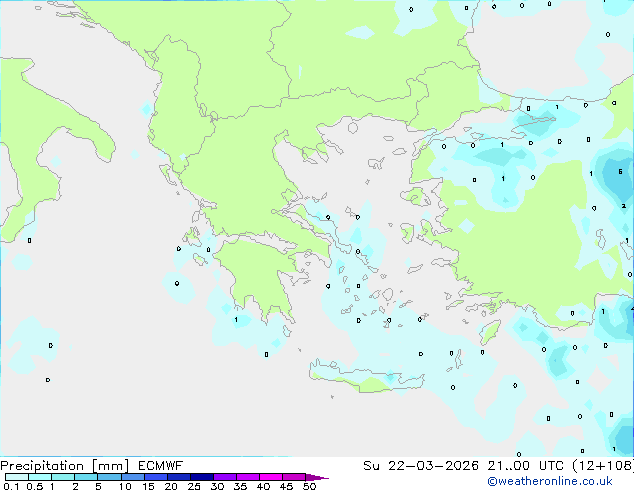Viewport: 634px width, 490px height.
Task: Click the 0.1–0.5 mm legend color swatch
Action: click(x=17, y=477)
